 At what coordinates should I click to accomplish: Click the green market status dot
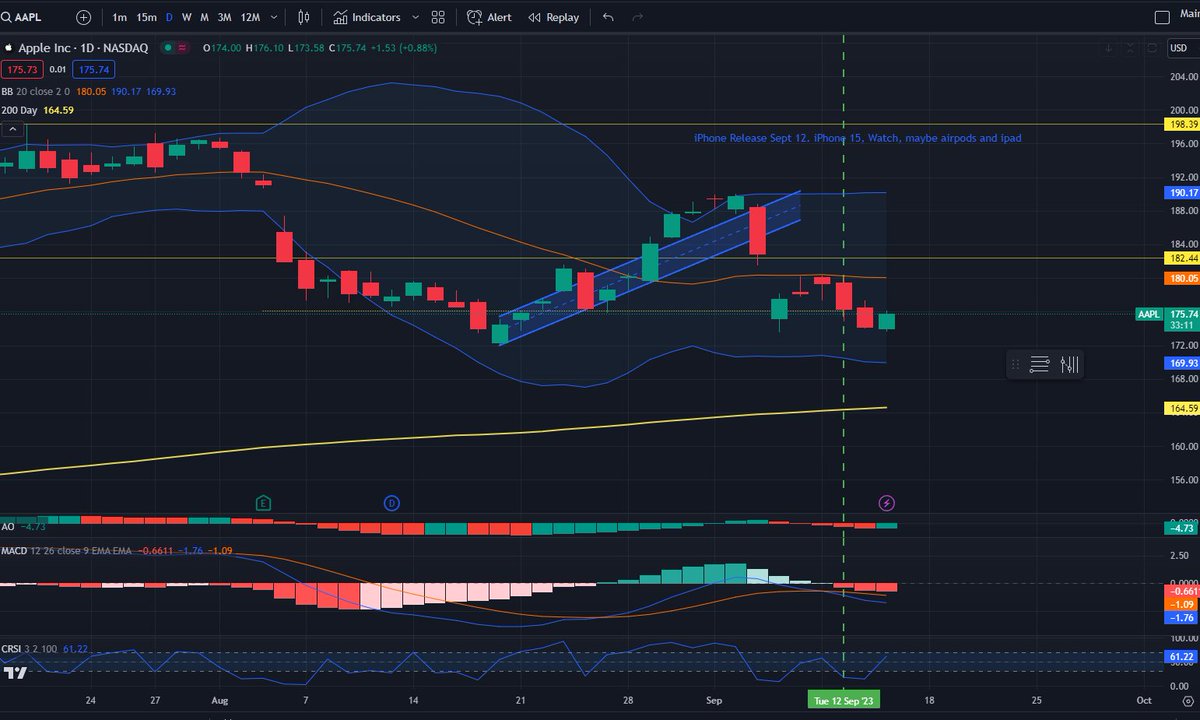[x=168, y=48]
